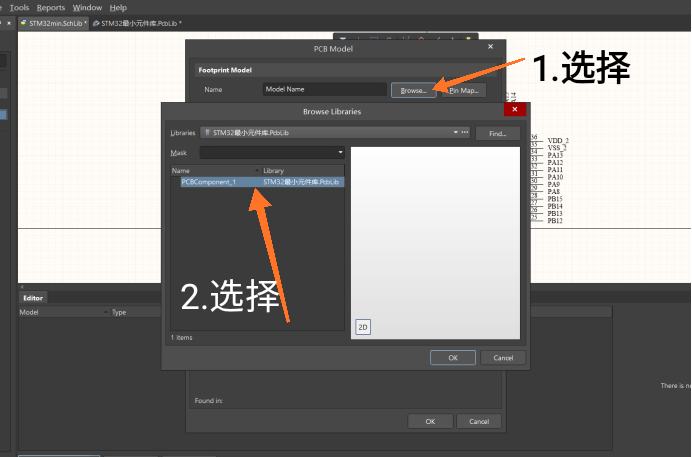Sort by Name column header
This screenshot has height=457, width=692.
(216, 170)
